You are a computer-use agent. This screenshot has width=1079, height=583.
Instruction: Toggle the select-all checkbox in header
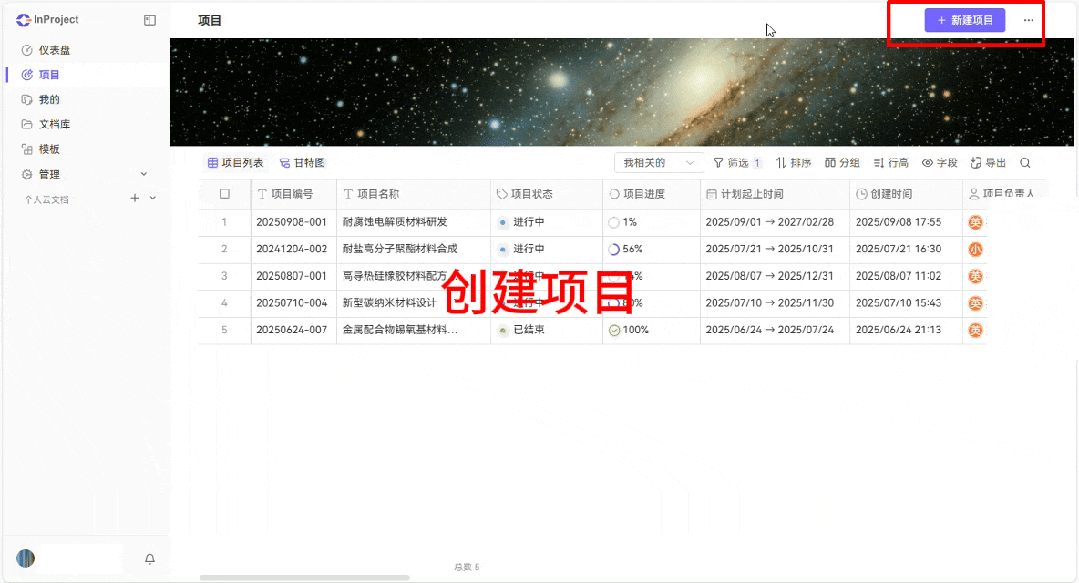224,194
